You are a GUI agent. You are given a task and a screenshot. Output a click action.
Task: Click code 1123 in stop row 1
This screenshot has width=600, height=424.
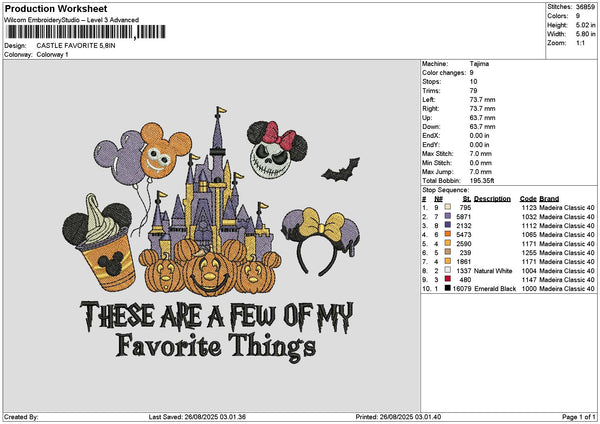pos(529,207)
